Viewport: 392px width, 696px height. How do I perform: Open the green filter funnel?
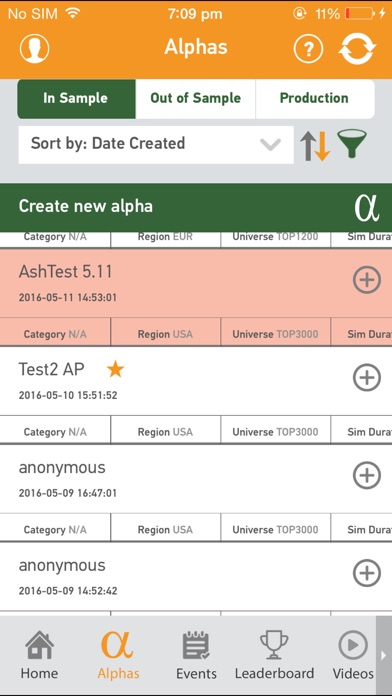click(352, 144)
